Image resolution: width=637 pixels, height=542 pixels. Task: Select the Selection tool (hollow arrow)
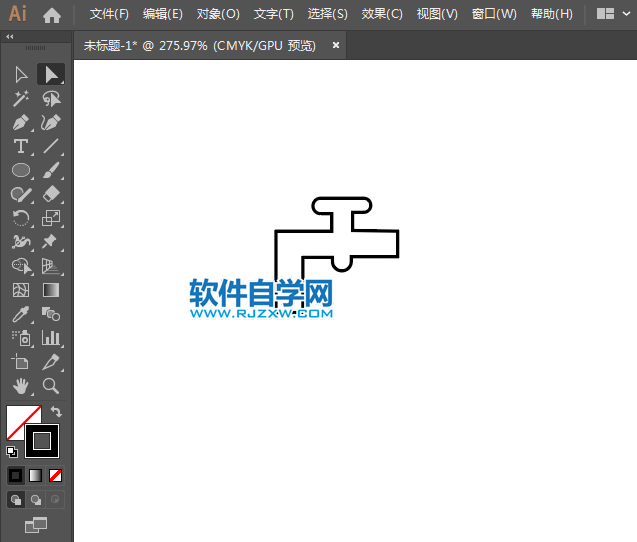[21, 75]
